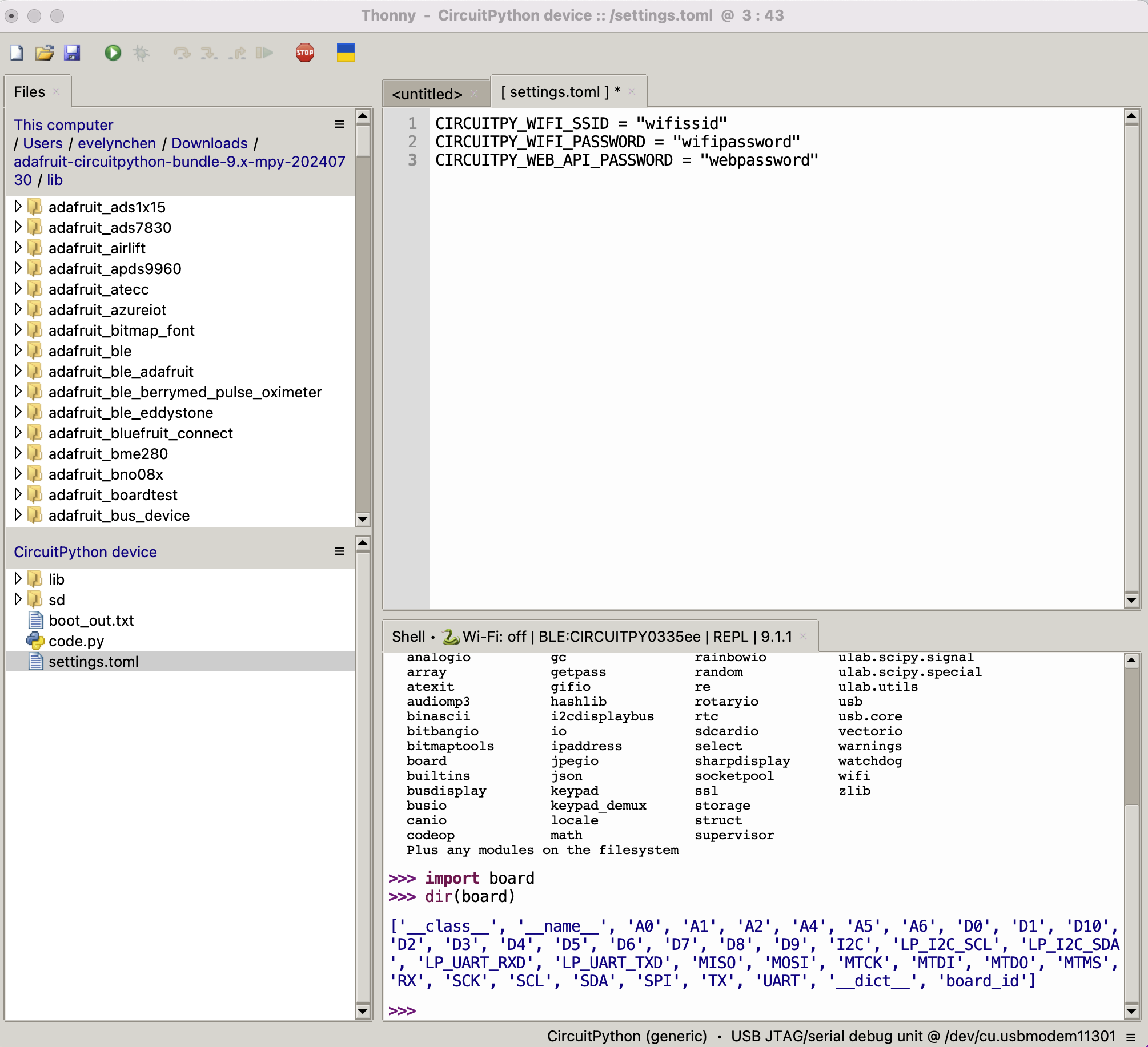Viewport: 1148px width, 1047px height.
Task: Expand adafruit_bme280 folder
Action: [18, 453]
